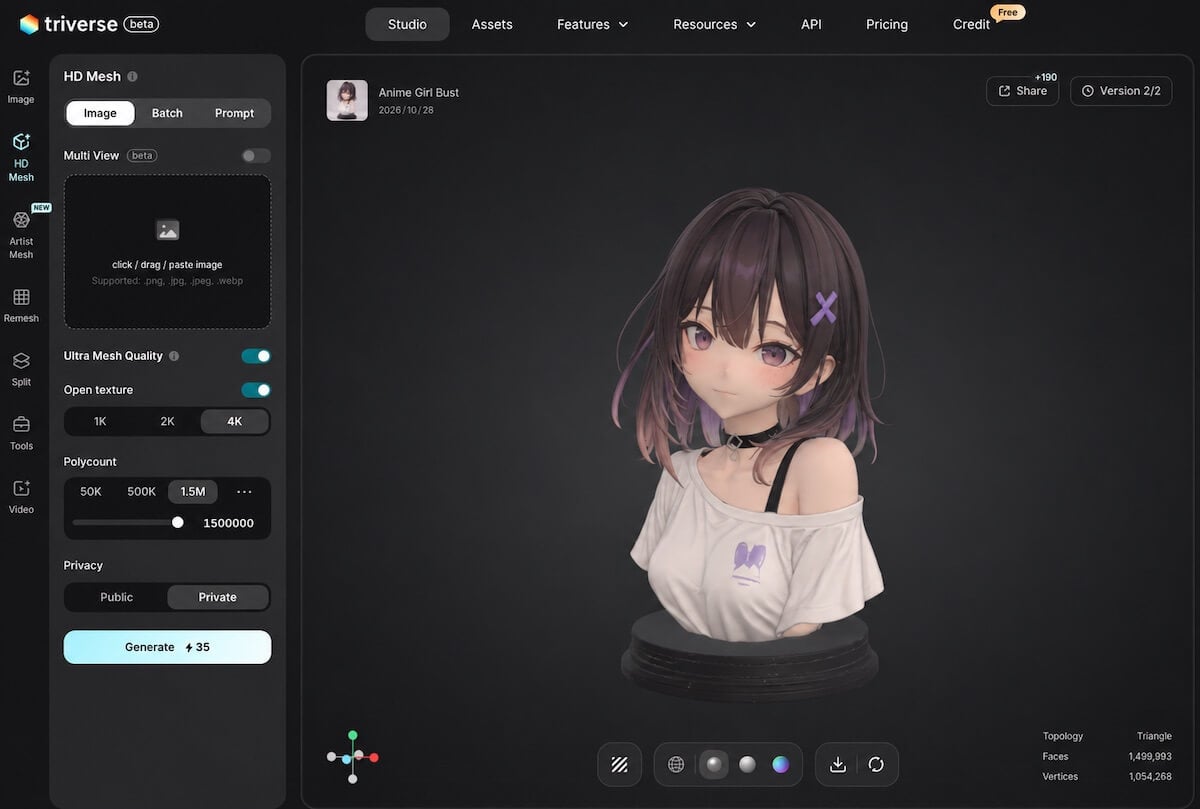The image size is (1200, 809).
Task: Select the dark solid sphere shading mode
Action: coord(713,765)
